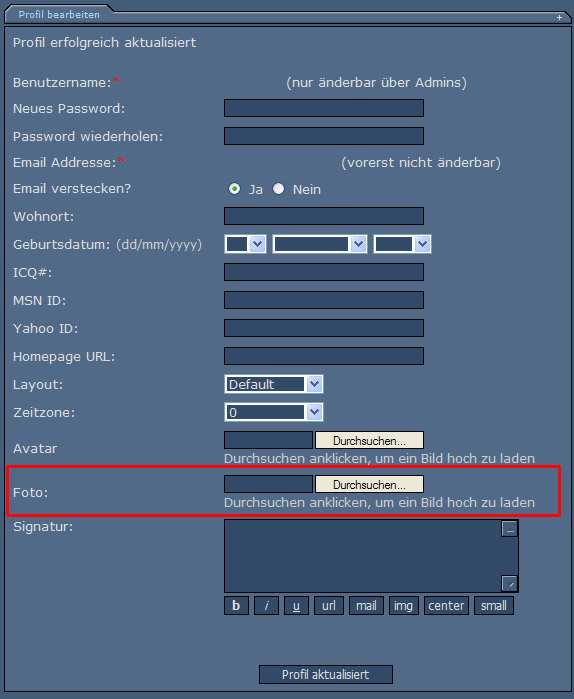This screenshot has height=699, width=574.
Task: Open the birth month dropdown
Action: (320, 244)
